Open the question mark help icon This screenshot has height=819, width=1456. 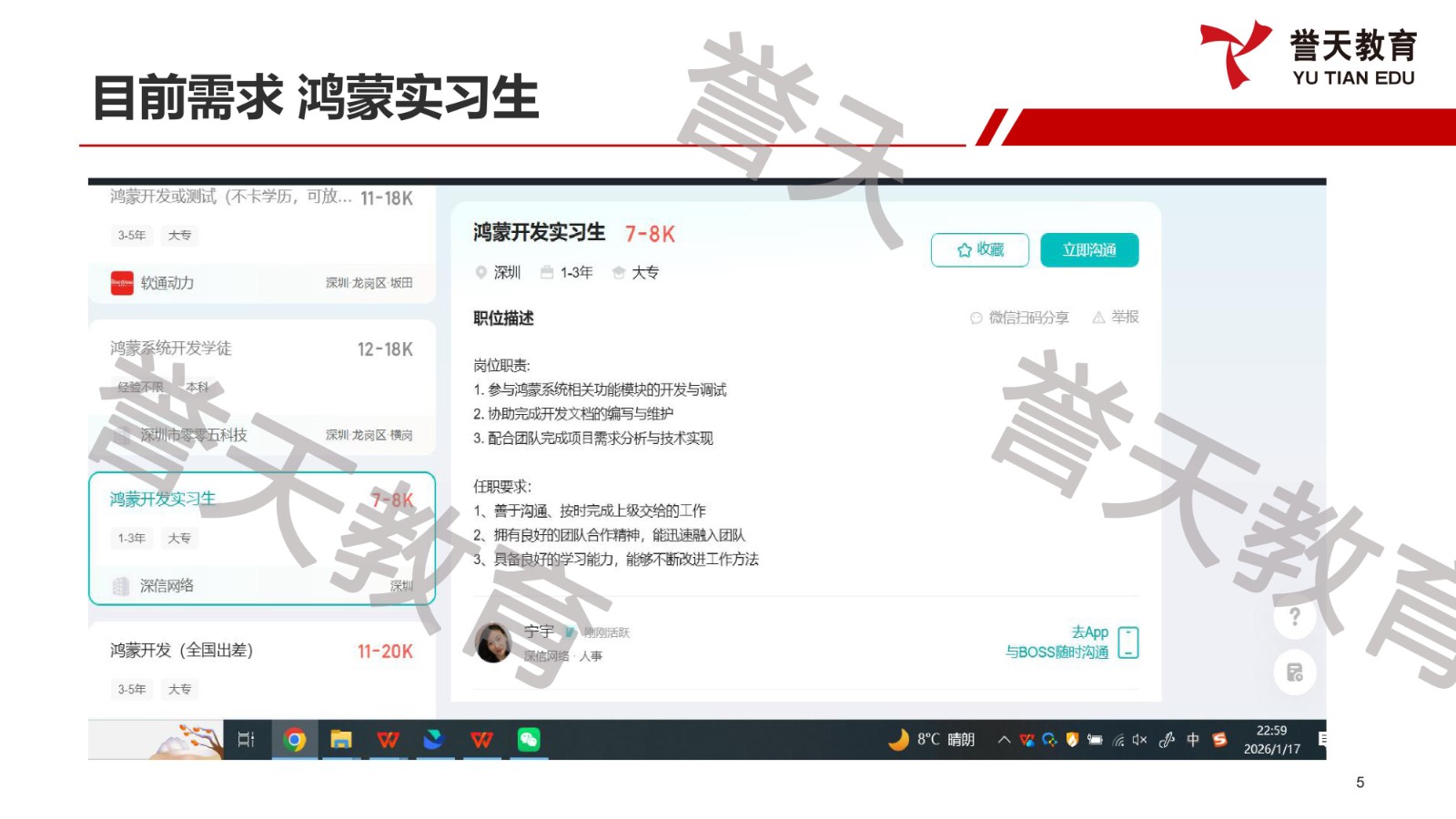click(1294, 617)
